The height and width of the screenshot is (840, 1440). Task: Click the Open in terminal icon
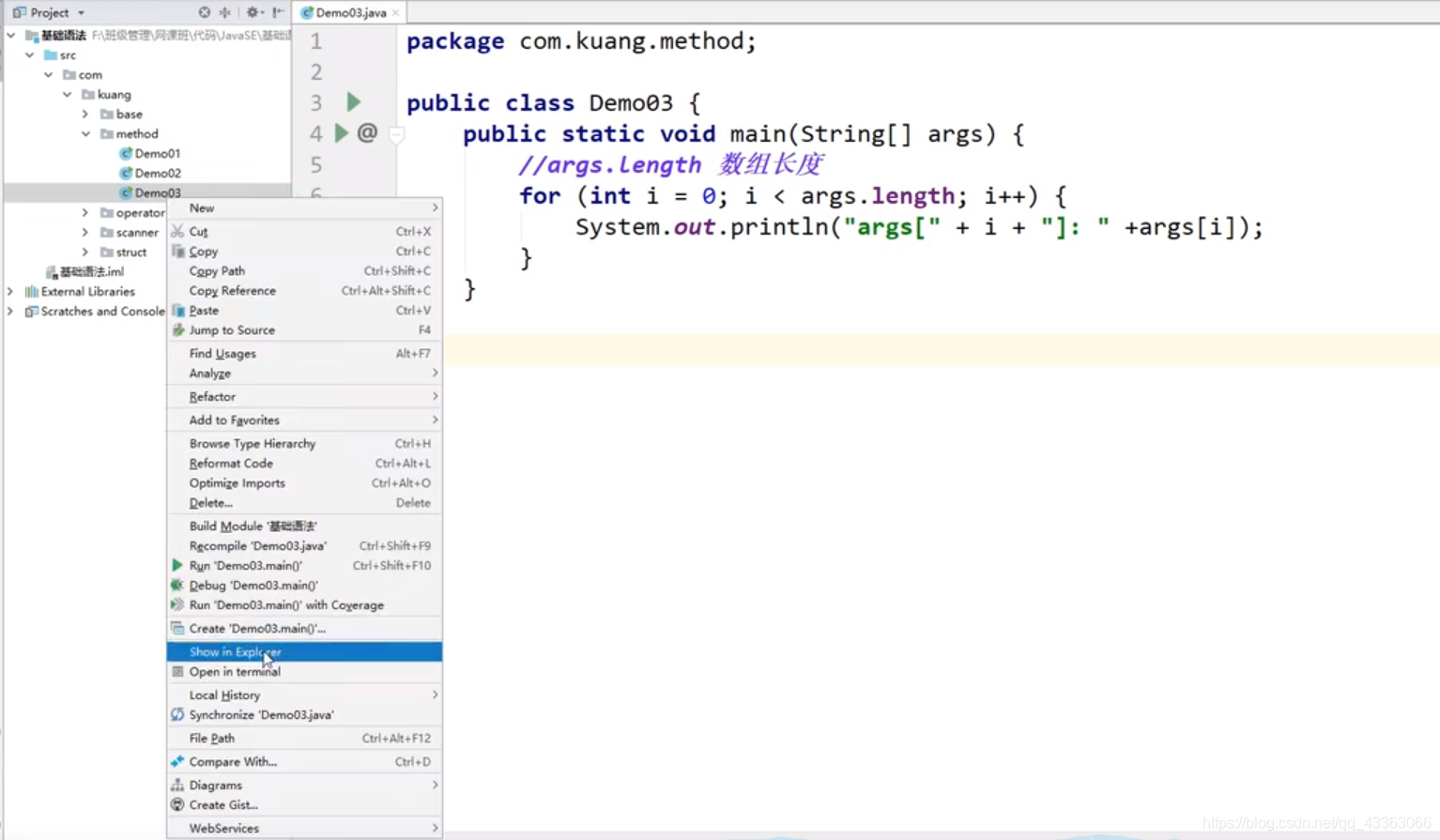pos(177,671)
